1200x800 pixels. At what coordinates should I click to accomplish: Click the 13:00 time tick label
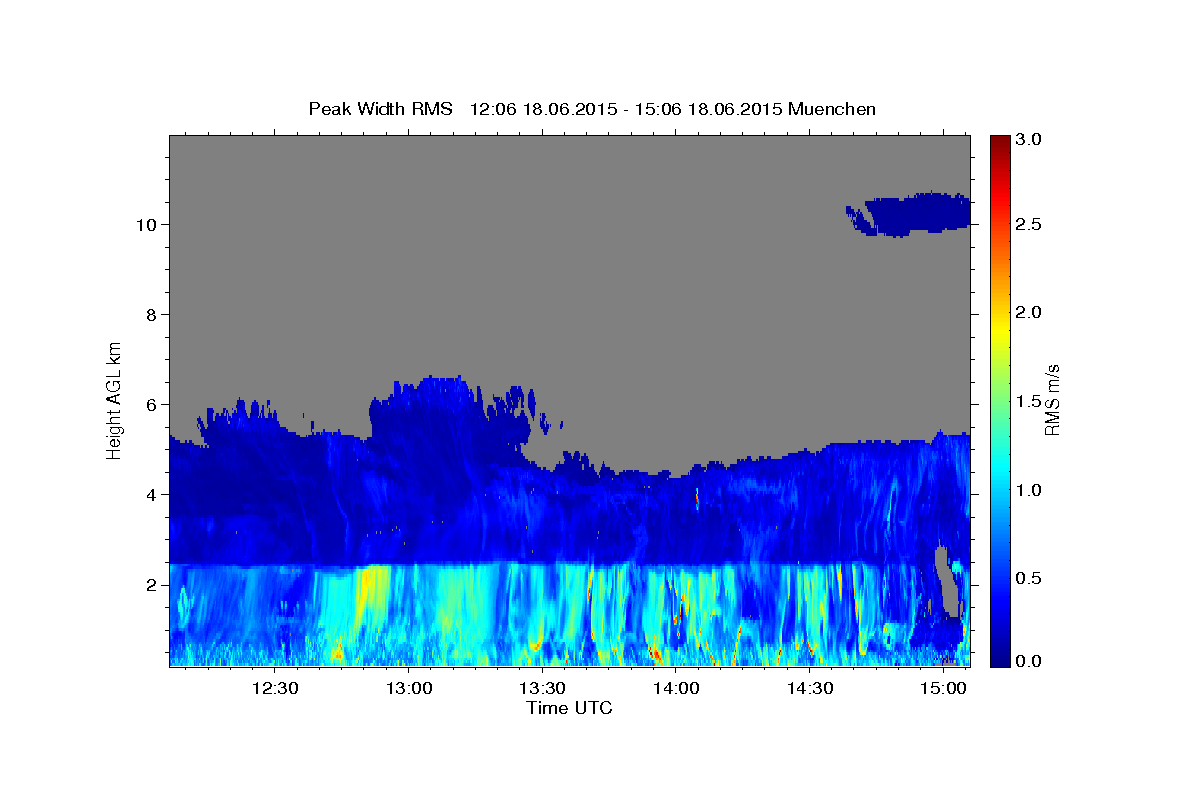409,688
